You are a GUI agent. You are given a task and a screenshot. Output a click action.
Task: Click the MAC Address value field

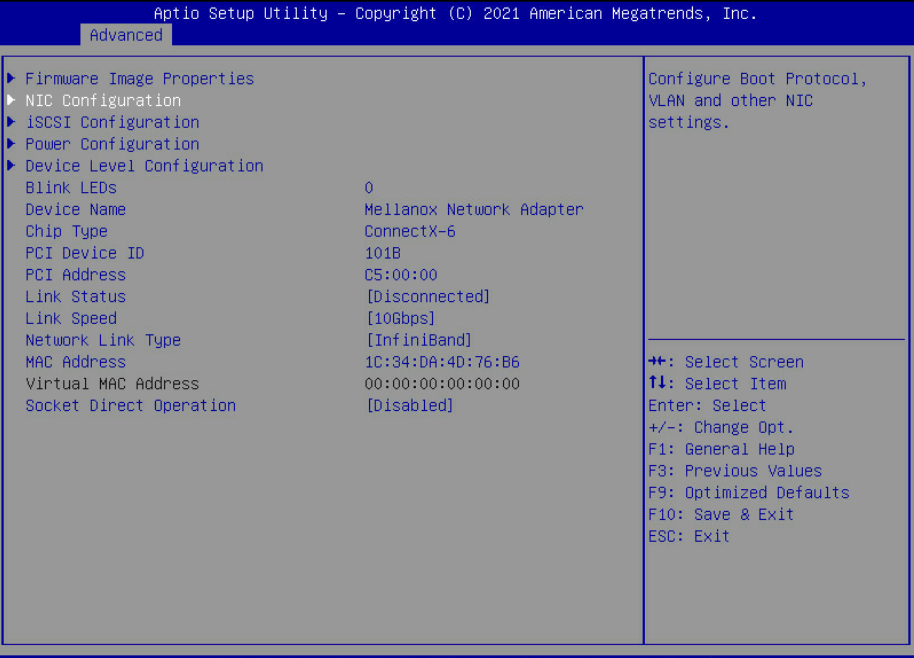click(x=442, y=362)
